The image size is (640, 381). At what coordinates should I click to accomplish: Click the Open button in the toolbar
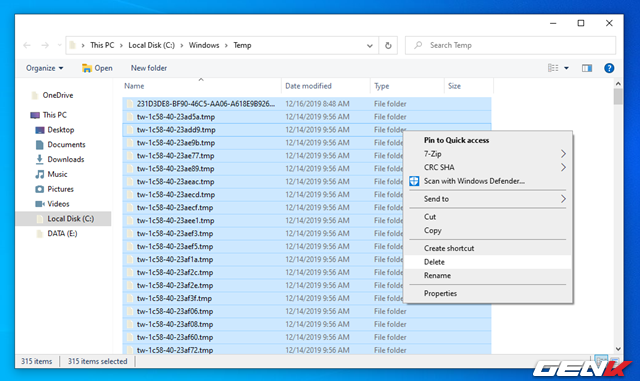click(97, 68)
